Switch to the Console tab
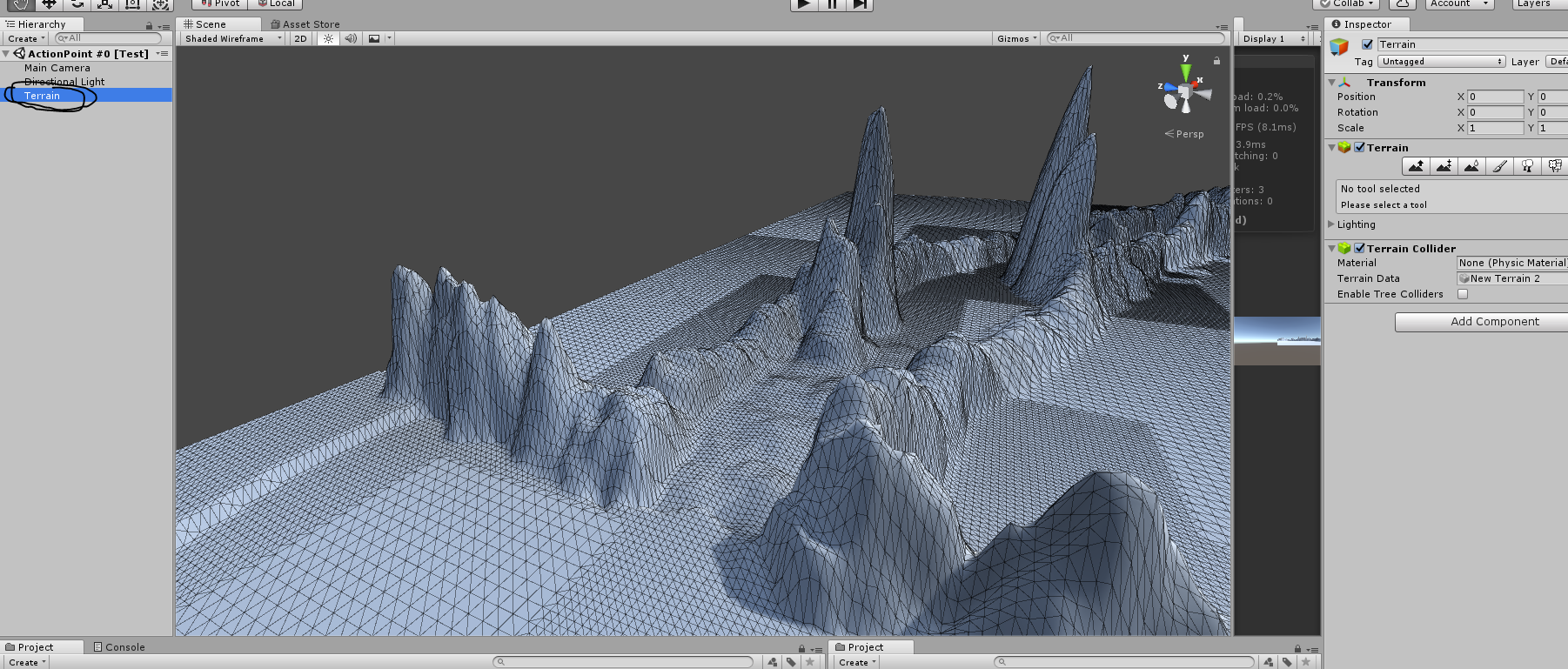 click(x=119, y=647)
